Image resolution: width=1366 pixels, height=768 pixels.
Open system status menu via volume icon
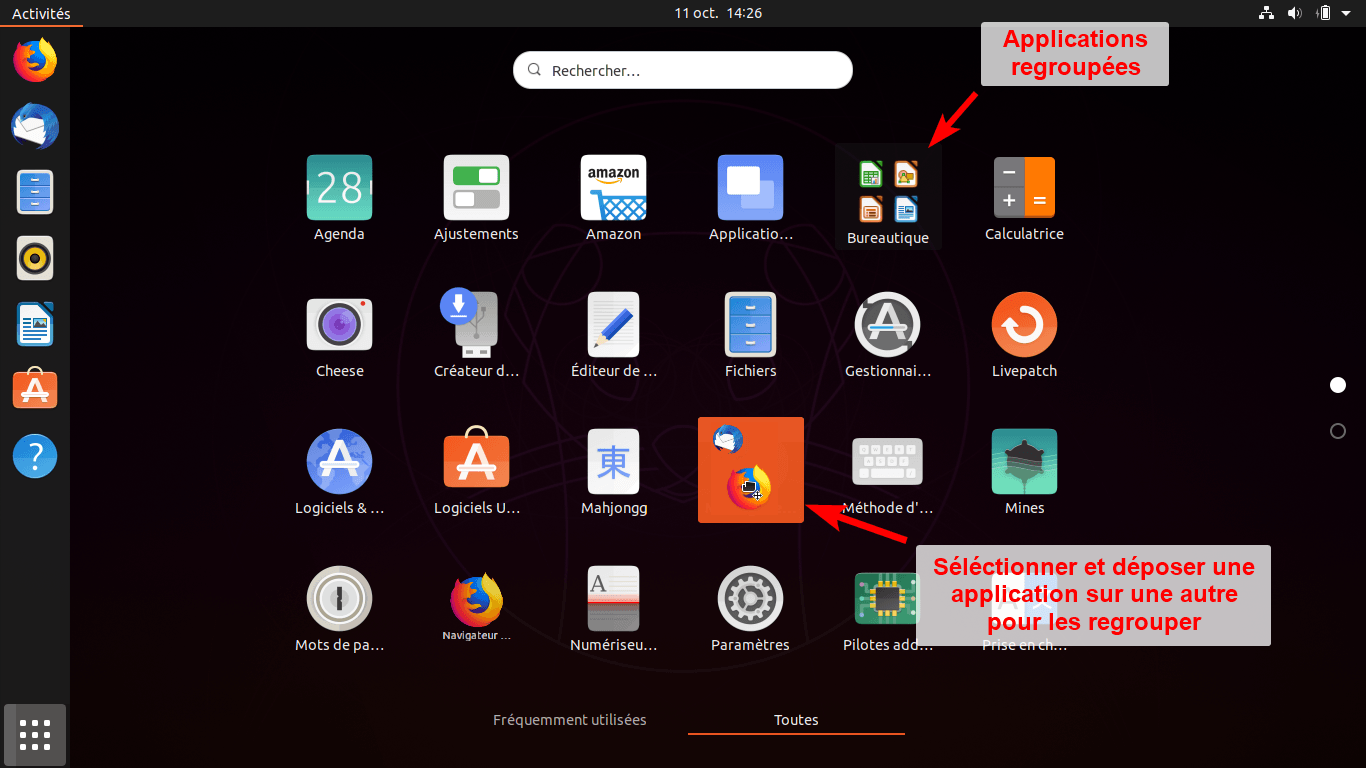tap(1295, 13)
